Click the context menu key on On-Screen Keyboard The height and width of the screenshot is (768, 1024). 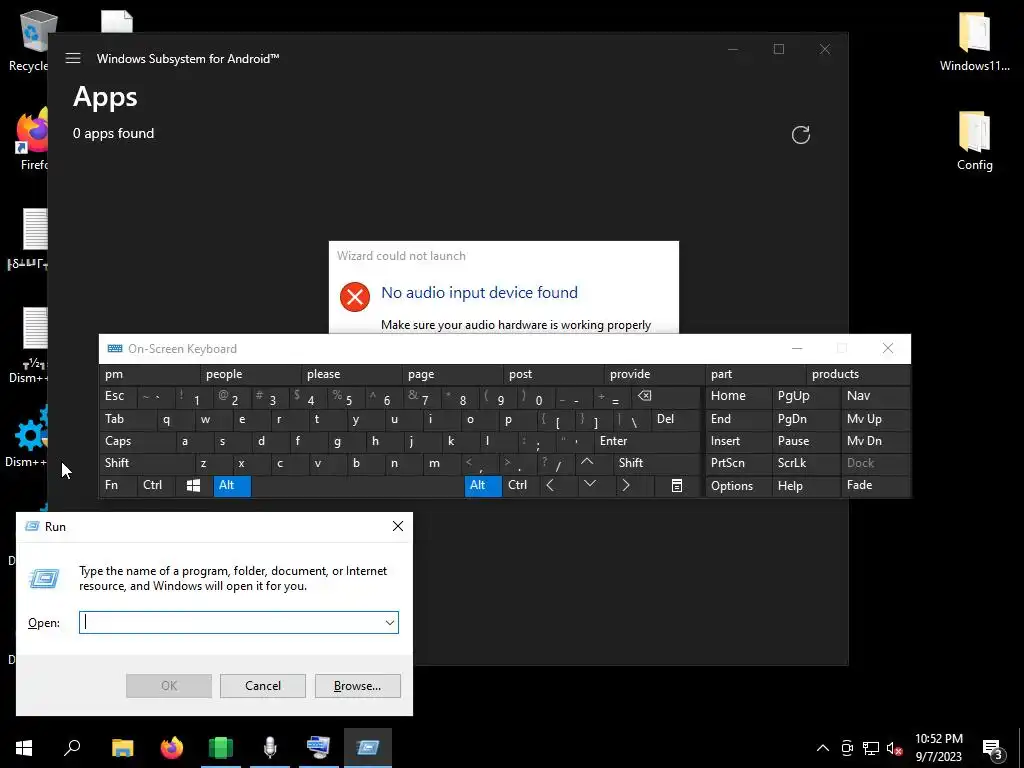coord(677,485)
